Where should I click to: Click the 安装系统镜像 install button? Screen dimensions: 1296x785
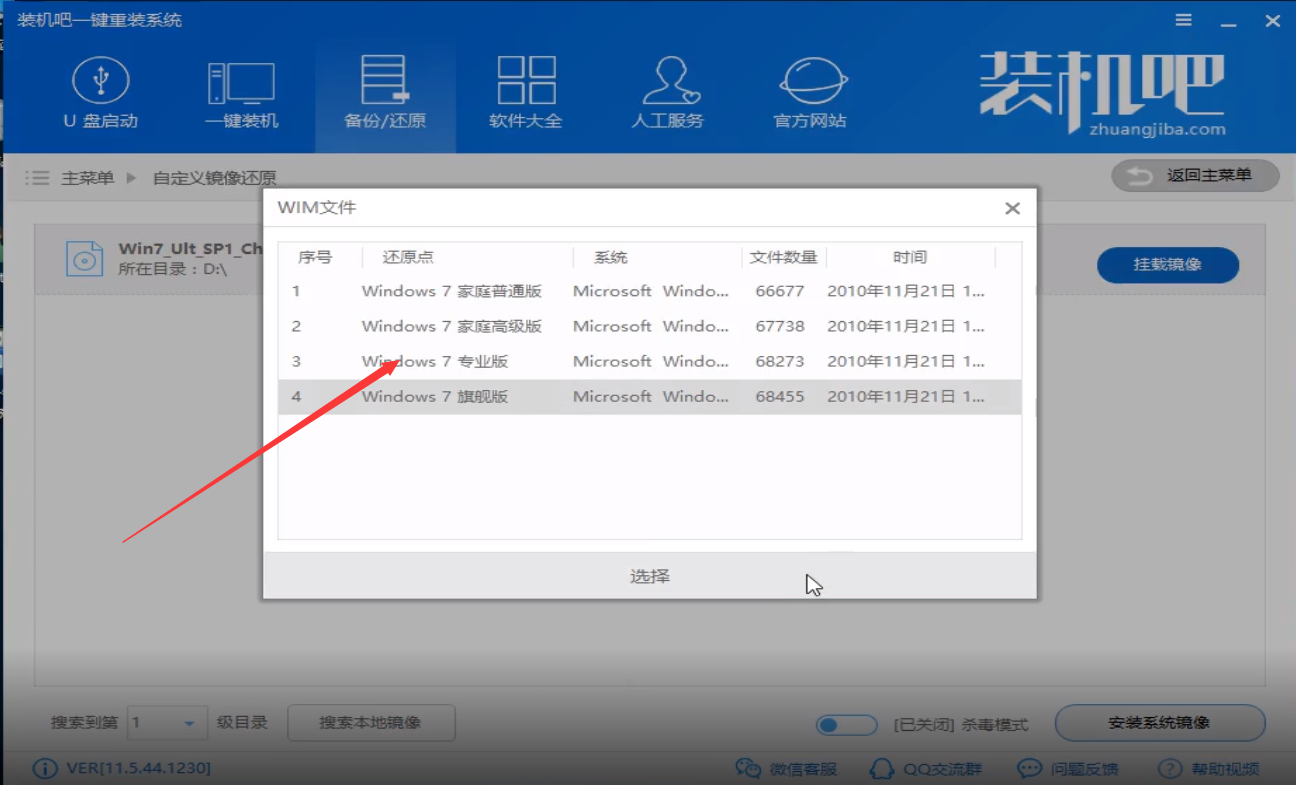[x=1159, y=723]
